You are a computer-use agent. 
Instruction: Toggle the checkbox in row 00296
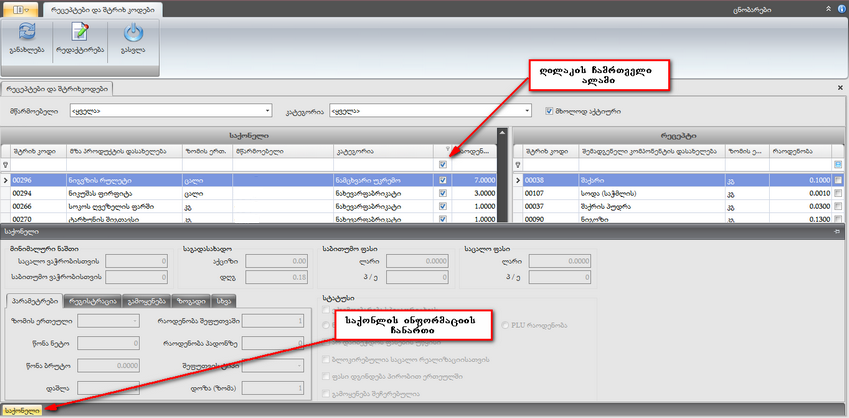click(x=443, y=180)
